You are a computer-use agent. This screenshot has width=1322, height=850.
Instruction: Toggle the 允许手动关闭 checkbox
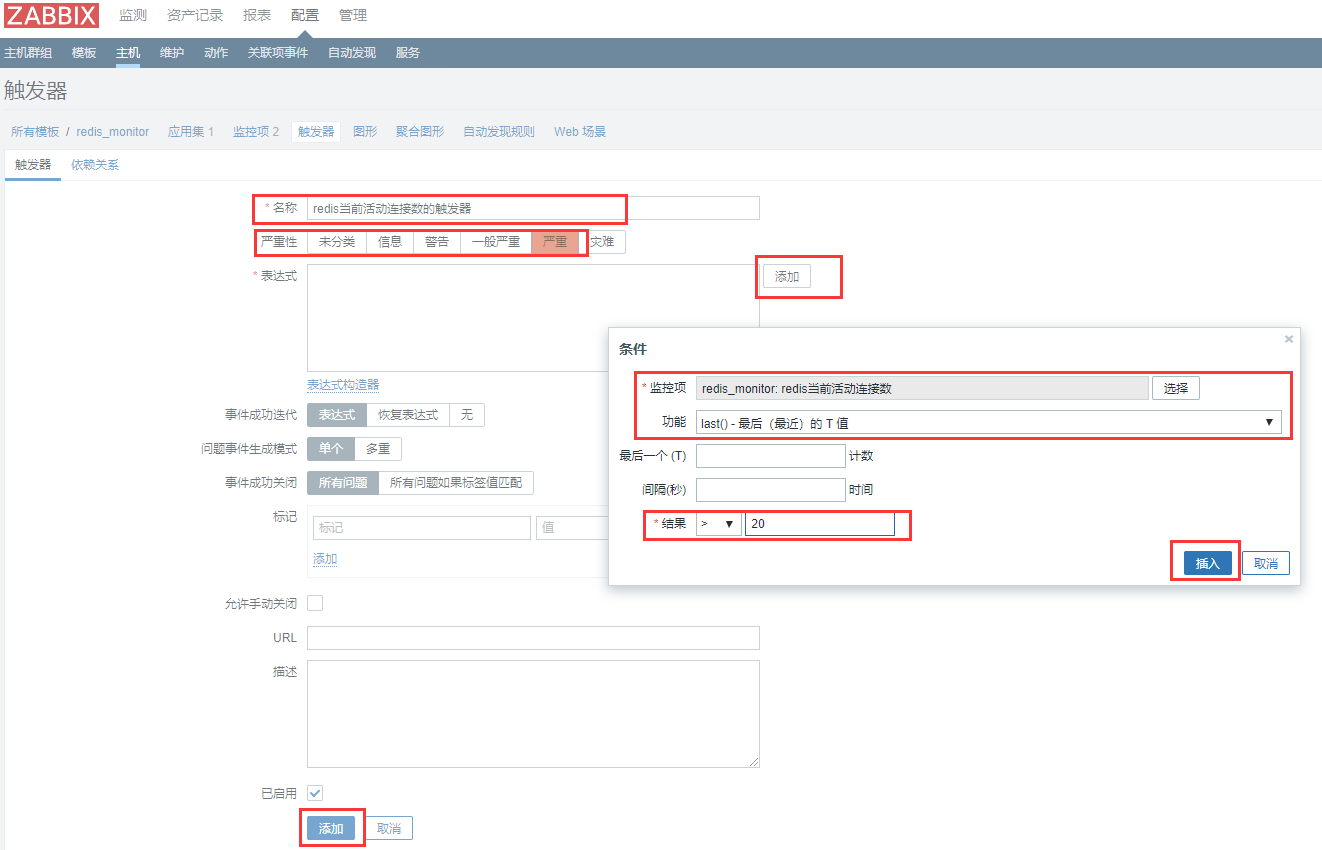315,603
